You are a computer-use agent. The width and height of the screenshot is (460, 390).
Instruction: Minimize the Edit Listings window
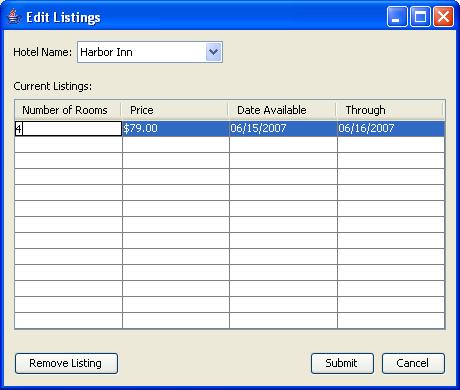[x=397, y=16]
